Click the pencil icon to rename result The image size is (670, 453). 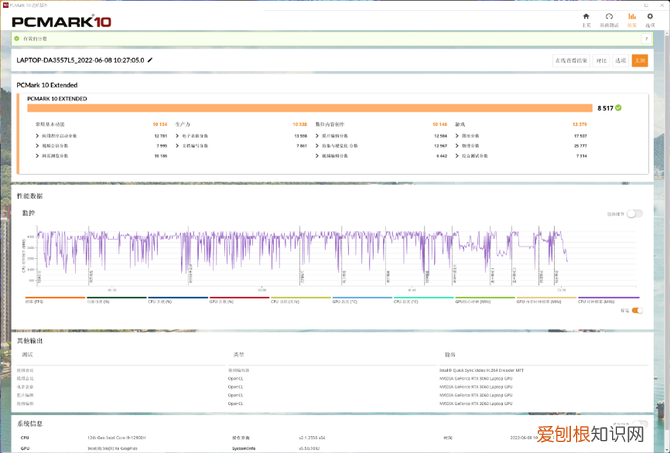pos(150,60)
